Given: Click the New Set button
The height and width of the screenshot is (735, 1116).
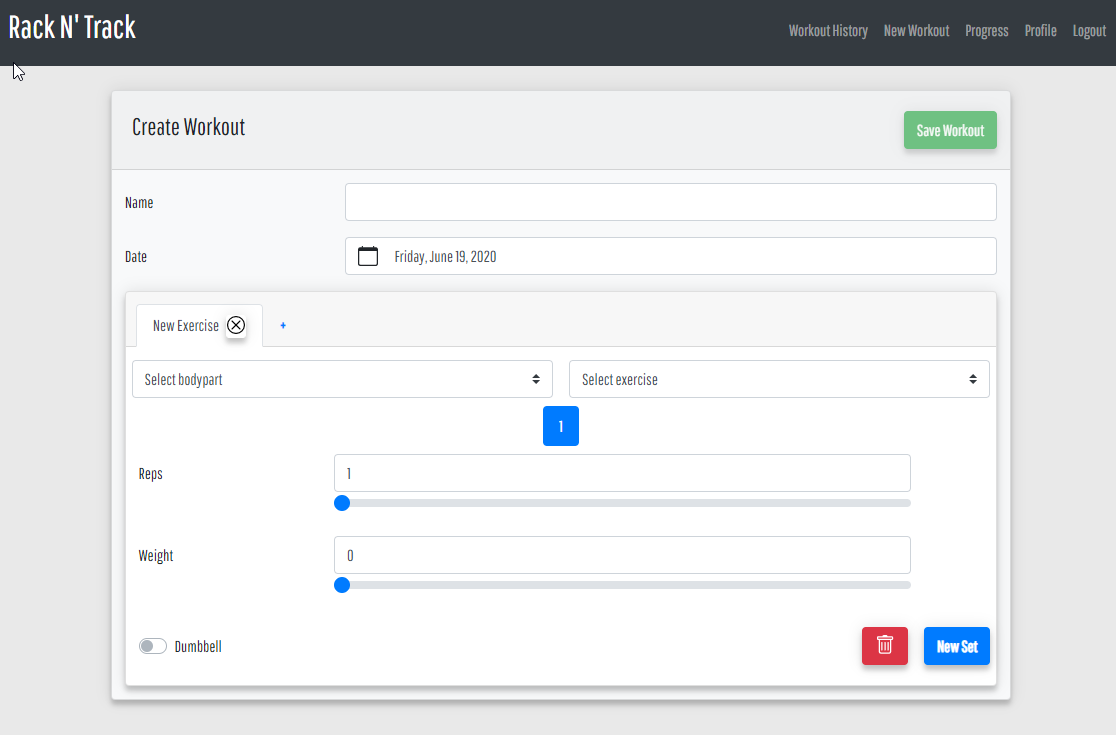Looking at the screenshot, I should point(957,646).
